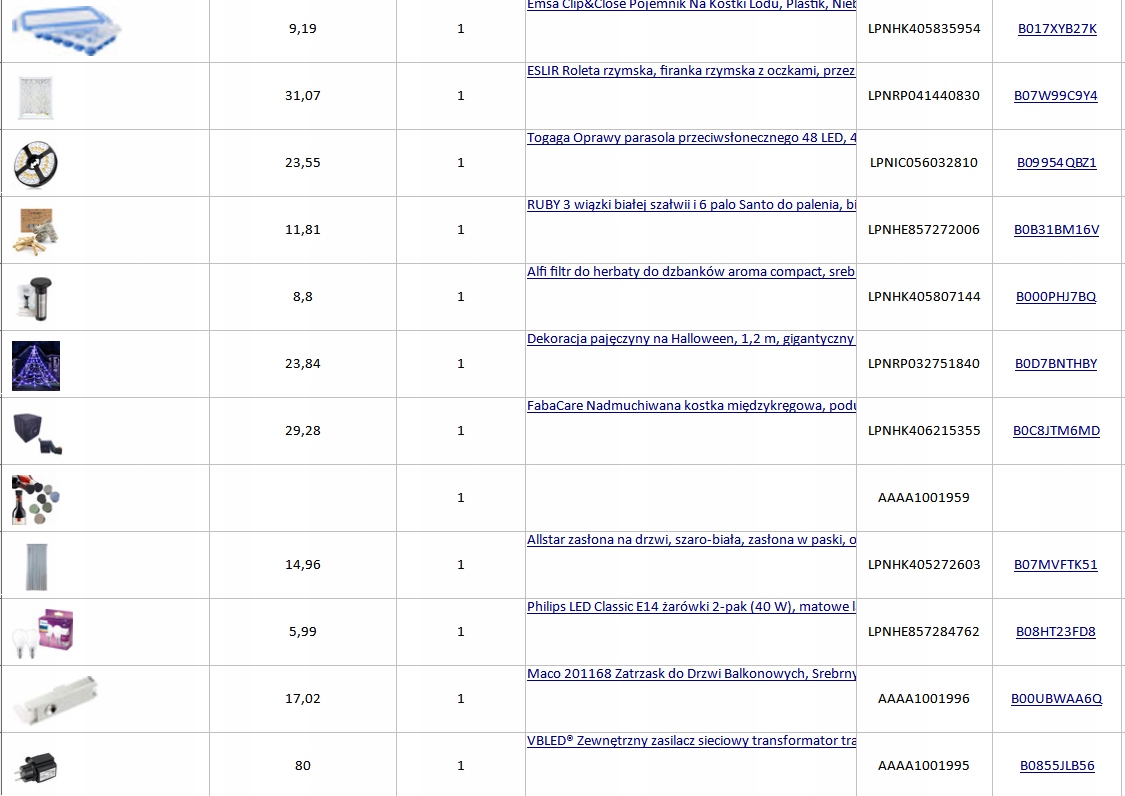
Task: Select the price cell showing 80
Action: click(302, 766)
